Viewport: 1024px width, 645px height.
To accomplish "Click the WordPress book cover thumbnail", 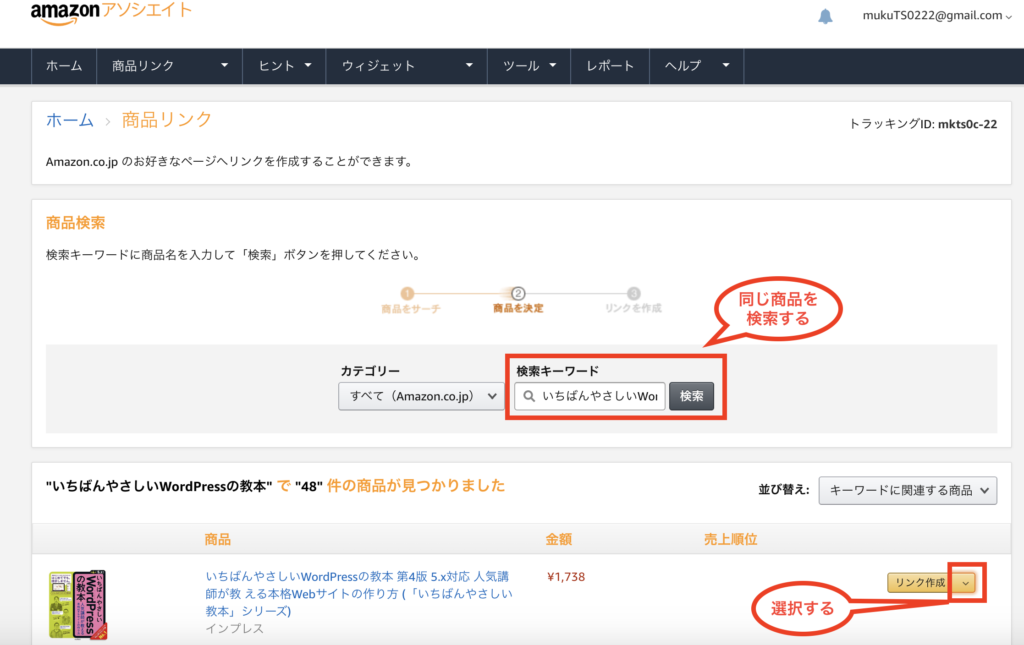I will click(78, 605).
